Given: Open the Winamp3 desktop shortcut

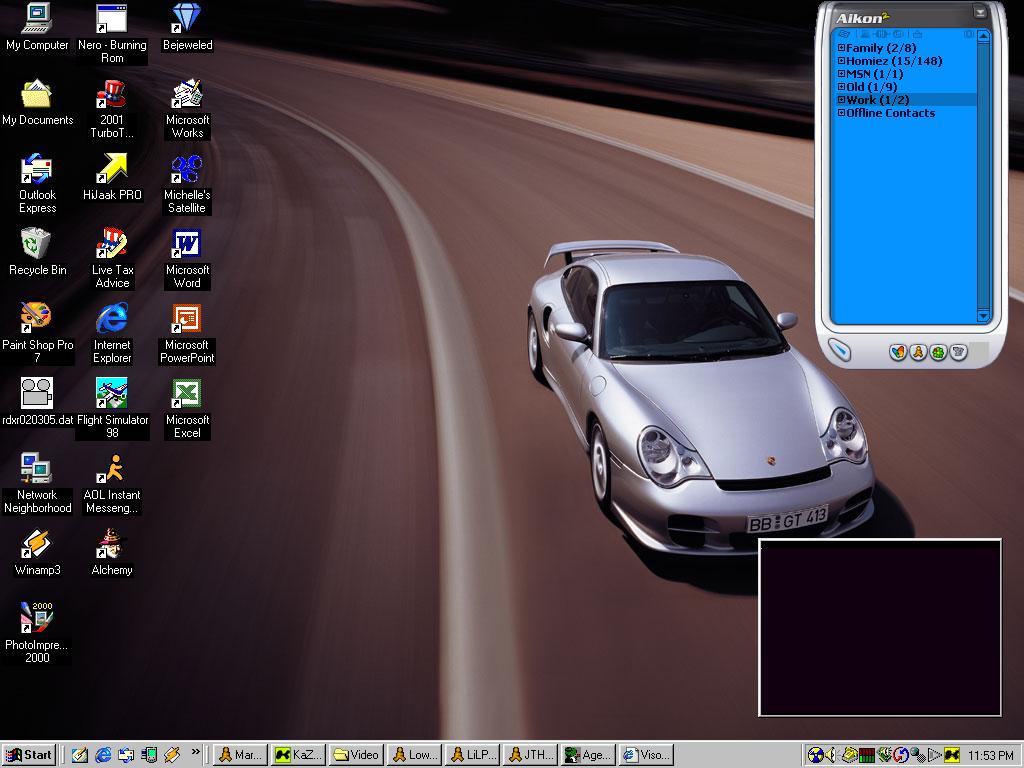Looking at the screenshot, I should (37, 545).
